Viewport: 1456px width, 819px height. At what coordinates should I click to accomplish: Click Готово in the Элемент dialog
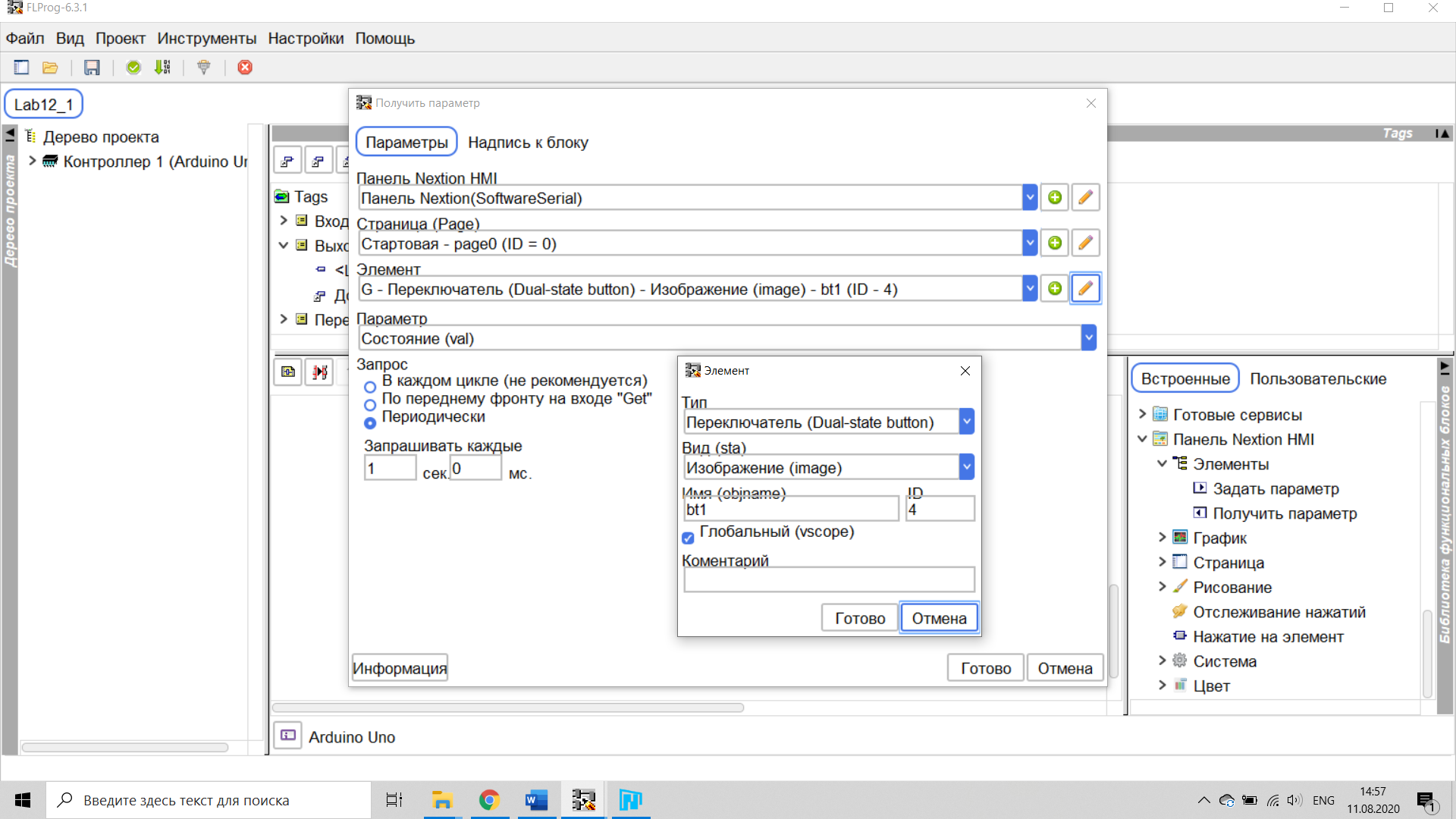pos(859,618)
